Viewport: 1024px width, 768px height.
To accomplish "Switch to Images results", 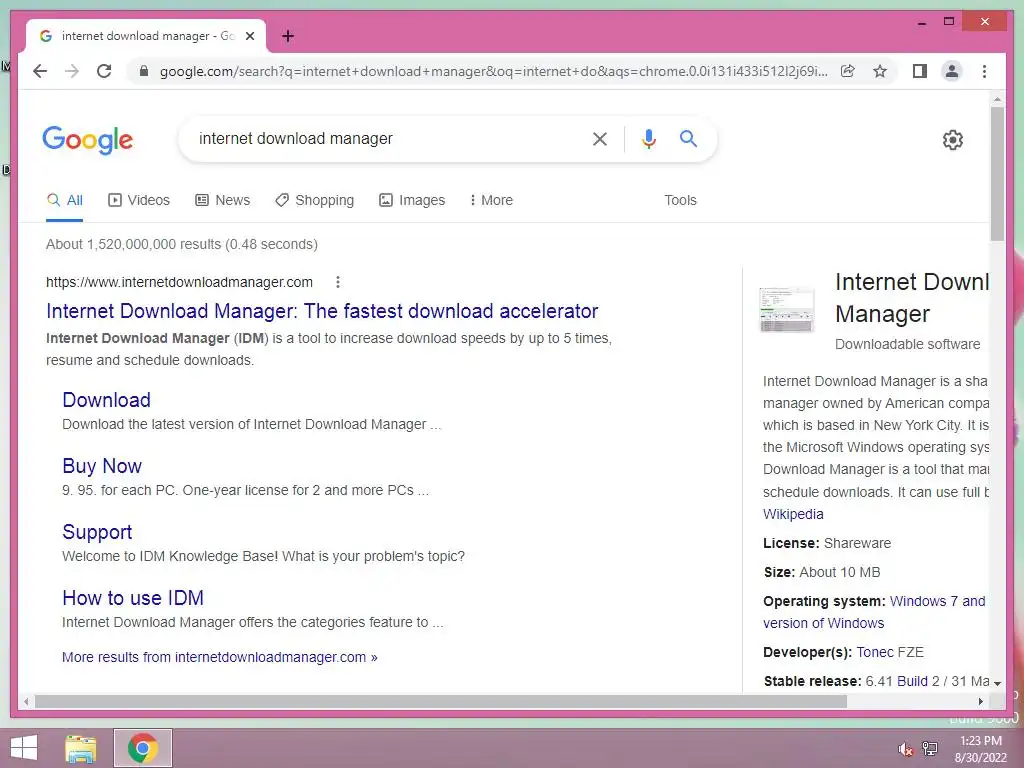I will coord(412,200).
